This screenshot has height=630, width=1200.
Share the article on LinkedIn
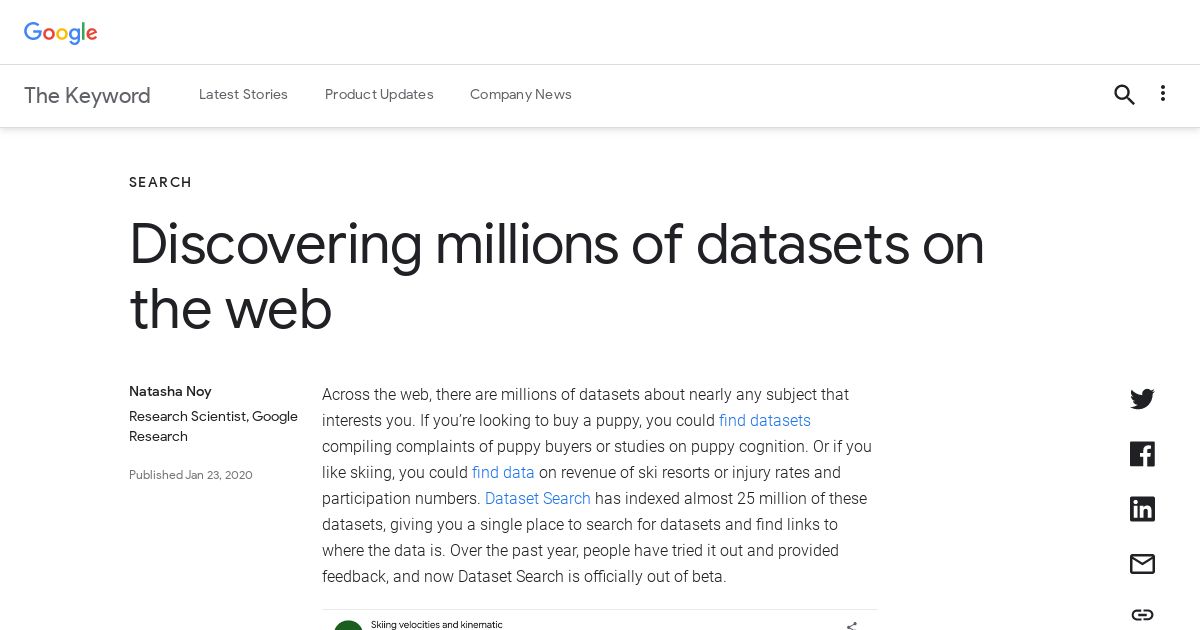[x=1142, y=509]
